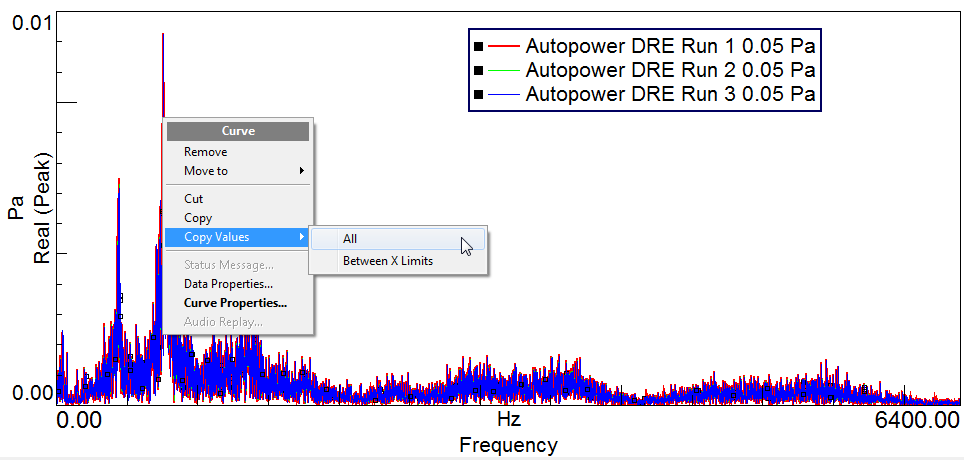
Task: Open Data Properties... dialog
Action: (228, 284)
